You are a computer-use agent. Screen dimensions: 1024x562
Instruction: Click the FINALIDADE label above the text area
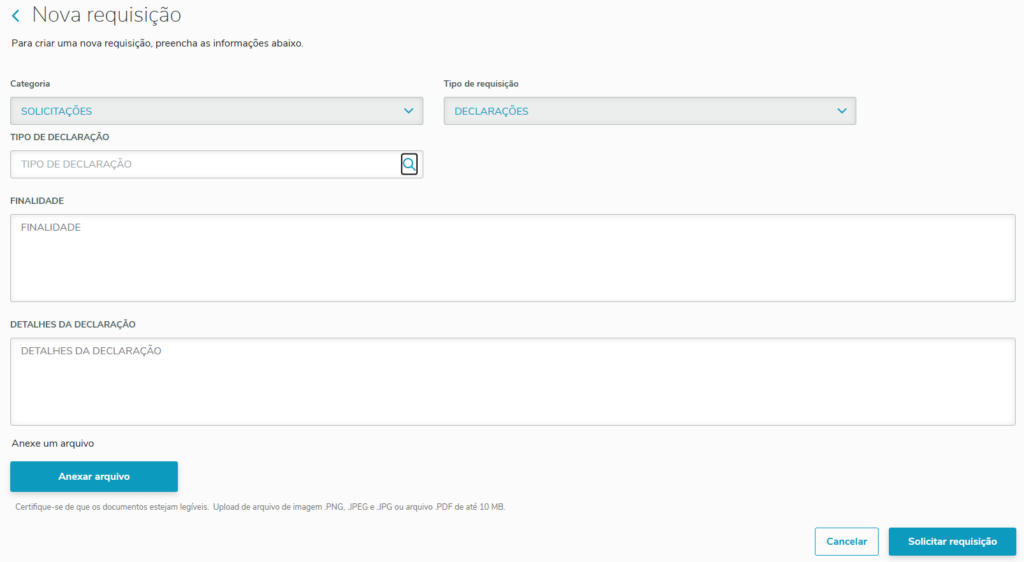point(37,201)
